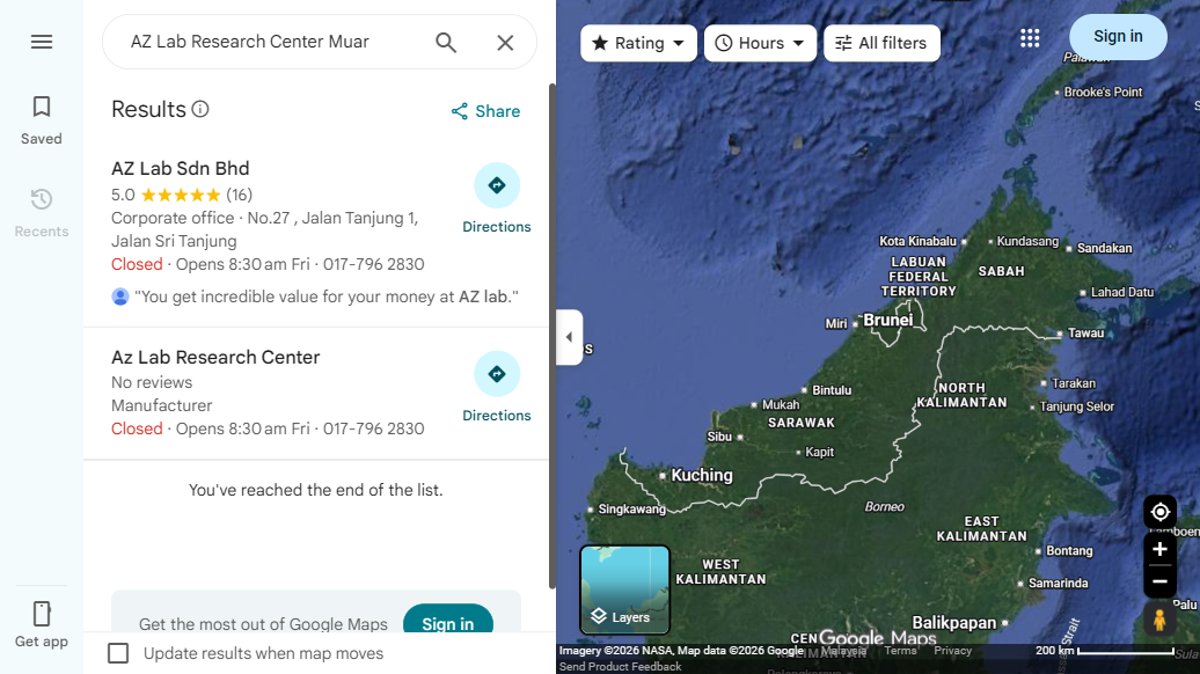Click the Singkawang map label
This screenshot has height=674, width=1200.
[632, 509]
